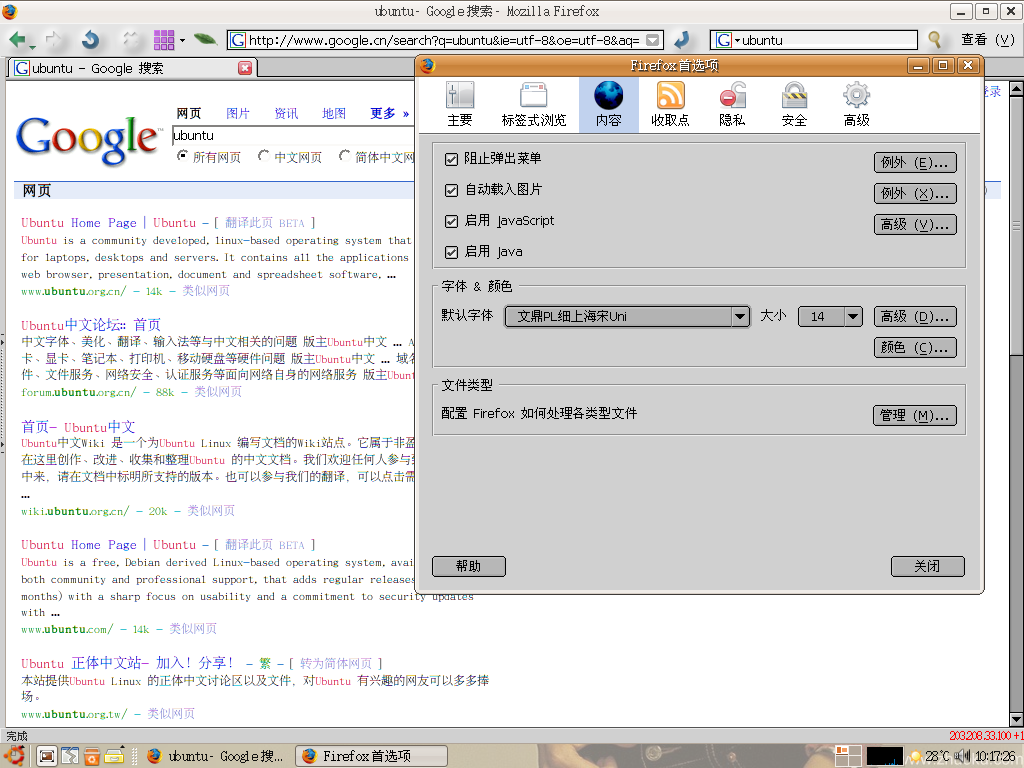Toggle the Block popup (阻止弹出菜单) checkbox

(x=451, y=159)
